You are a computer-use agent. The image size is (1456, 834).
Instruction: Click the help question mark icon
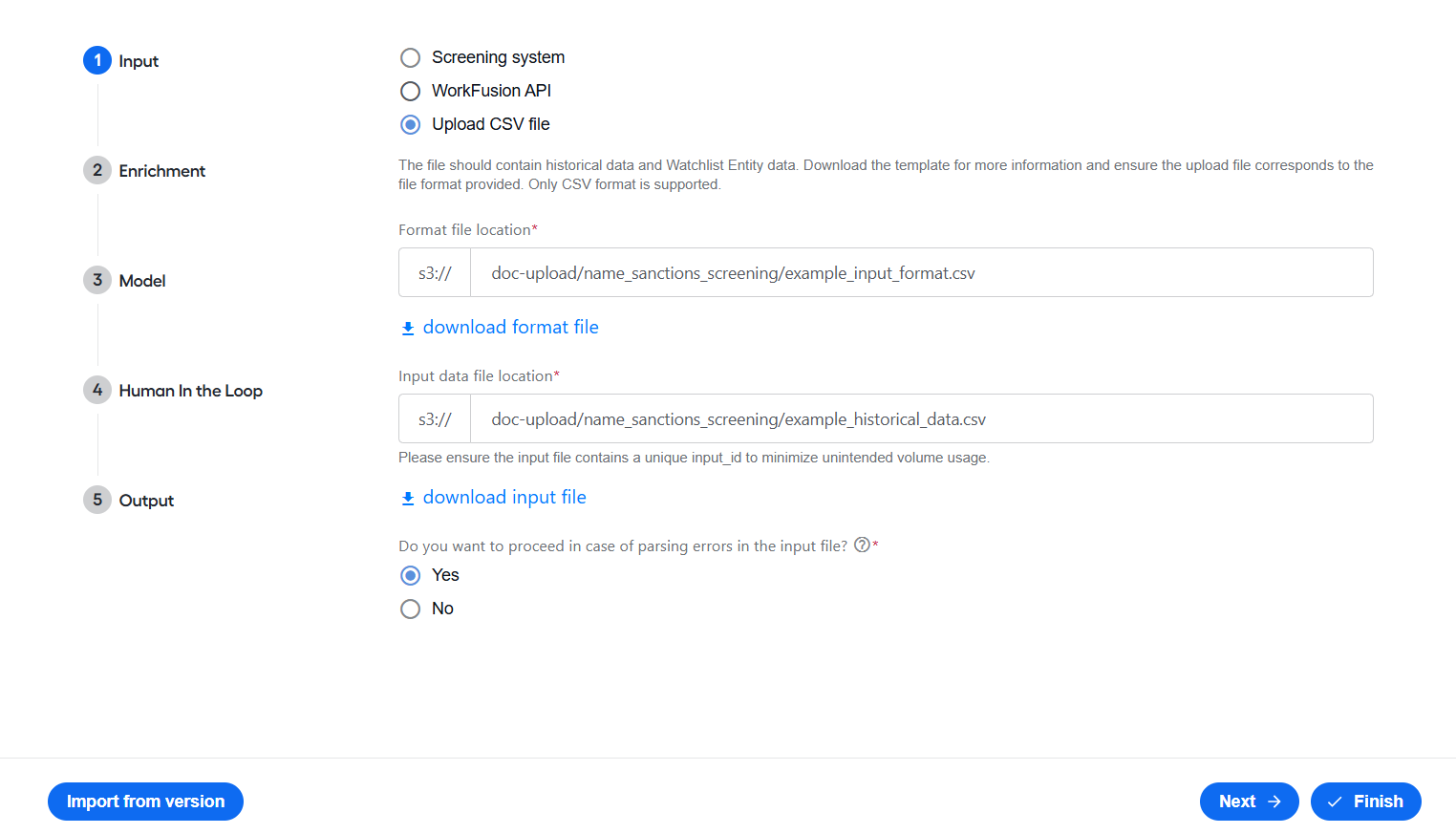(x=862, y=545)
